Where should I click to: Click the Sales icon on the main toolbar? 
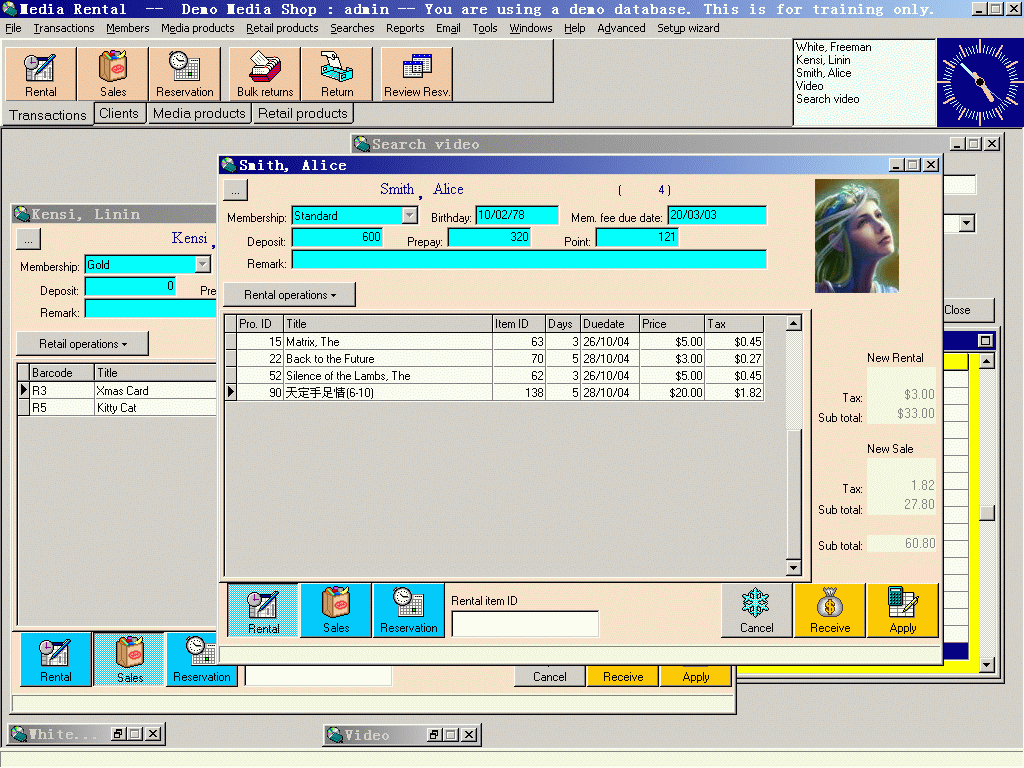click(x=112, y=73)
